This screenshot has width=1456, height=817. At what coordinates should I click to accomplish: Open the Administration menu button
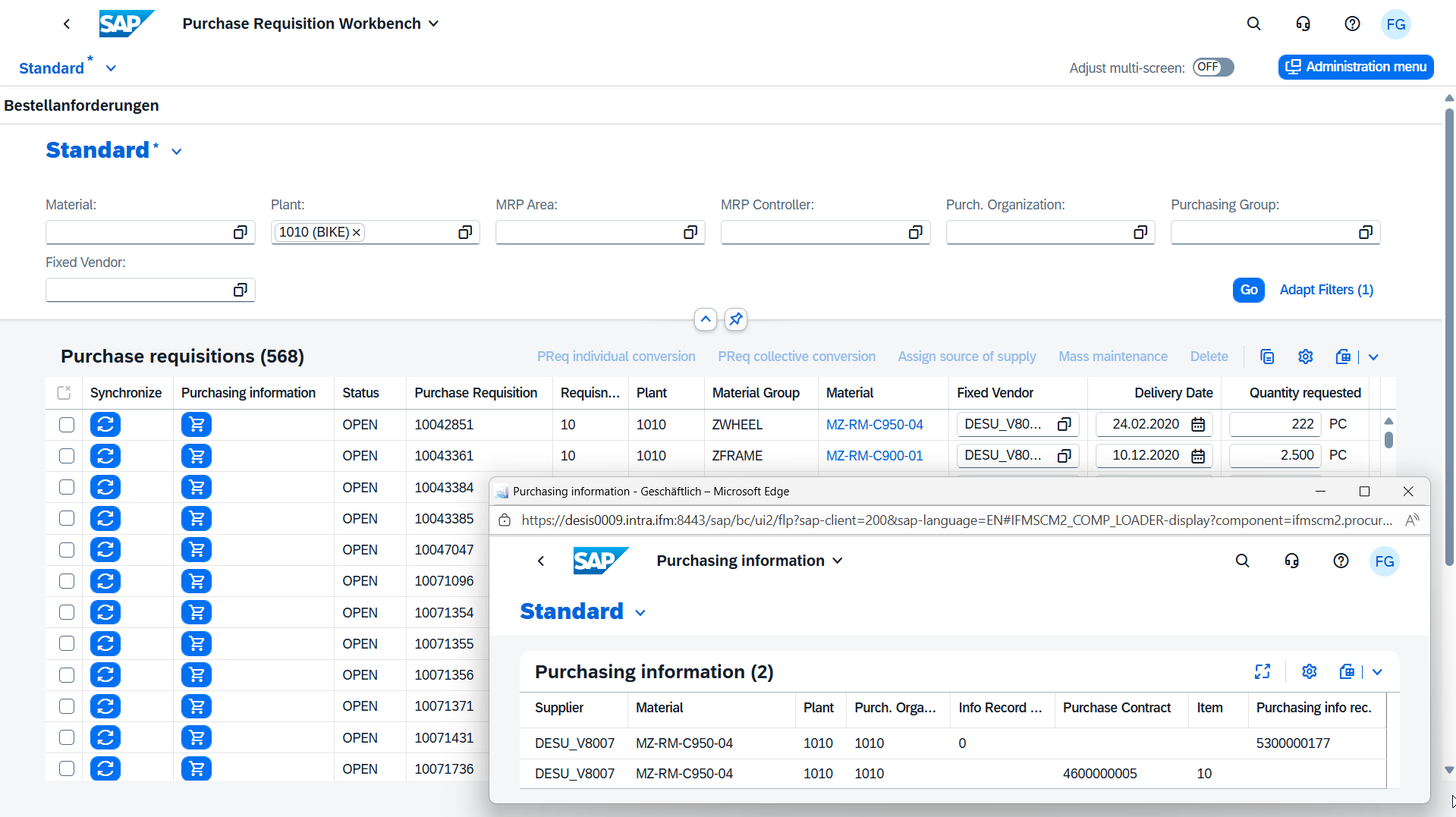1356,67
